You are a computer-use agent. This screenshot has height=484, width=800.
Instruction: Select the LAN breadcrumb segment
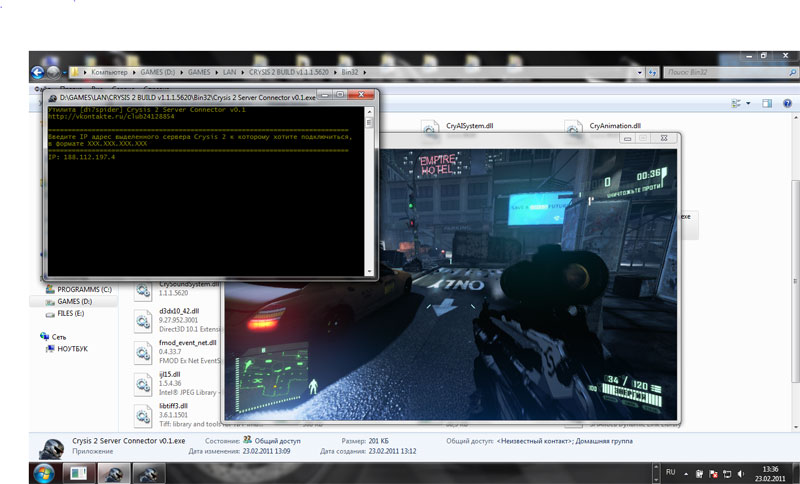[x=230, y=72]
